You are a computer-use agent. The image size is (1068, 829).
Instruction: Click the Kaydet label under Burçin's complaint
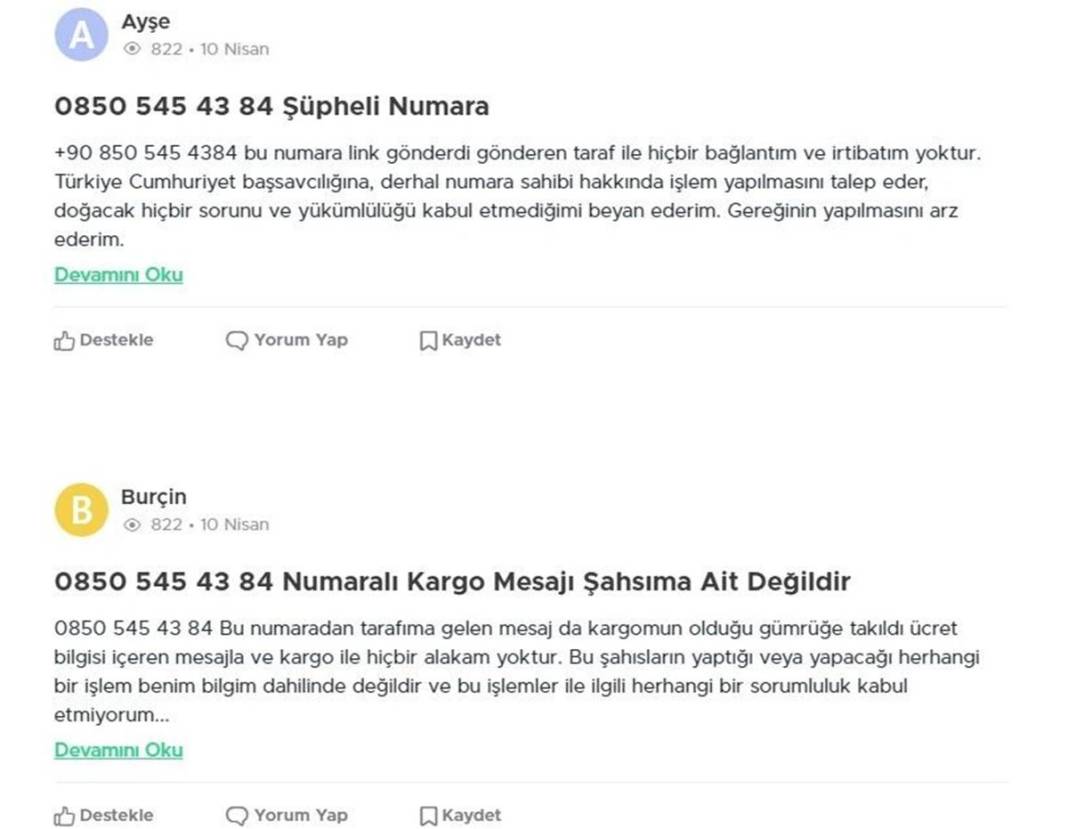click(471, 814)
